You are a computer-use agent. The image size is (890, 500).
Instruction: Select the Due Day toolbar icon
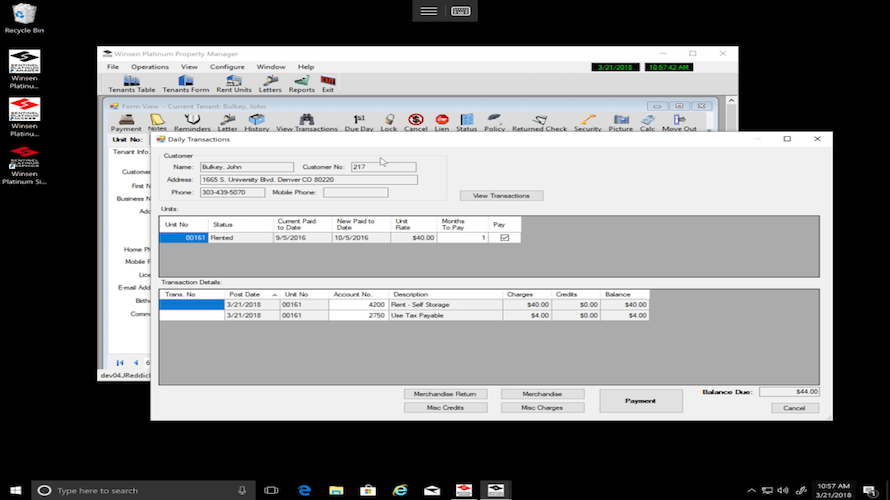point(359,123)
